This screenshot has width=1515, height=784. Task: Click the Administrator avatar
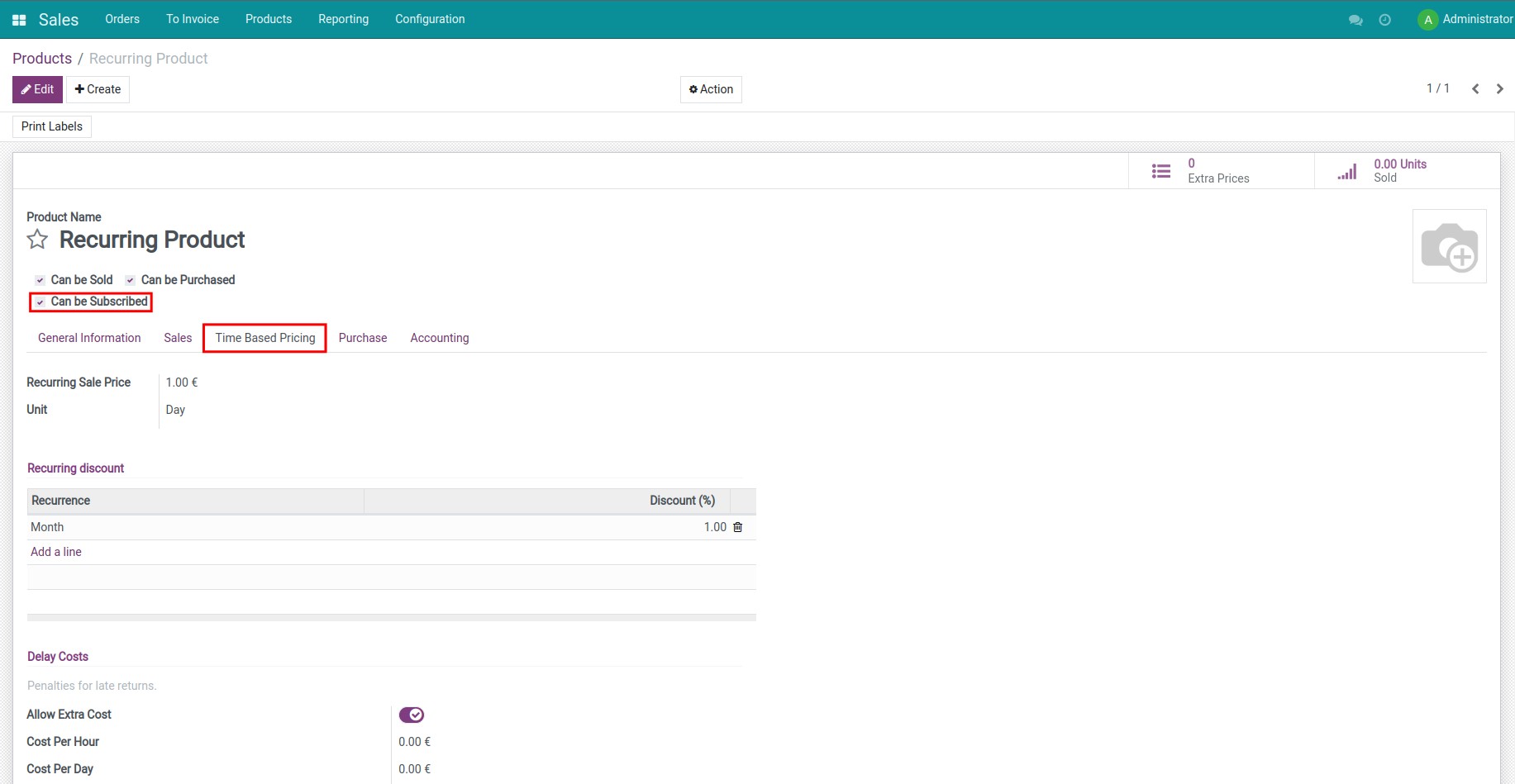pyautogui.click(x=1427, y=19)
